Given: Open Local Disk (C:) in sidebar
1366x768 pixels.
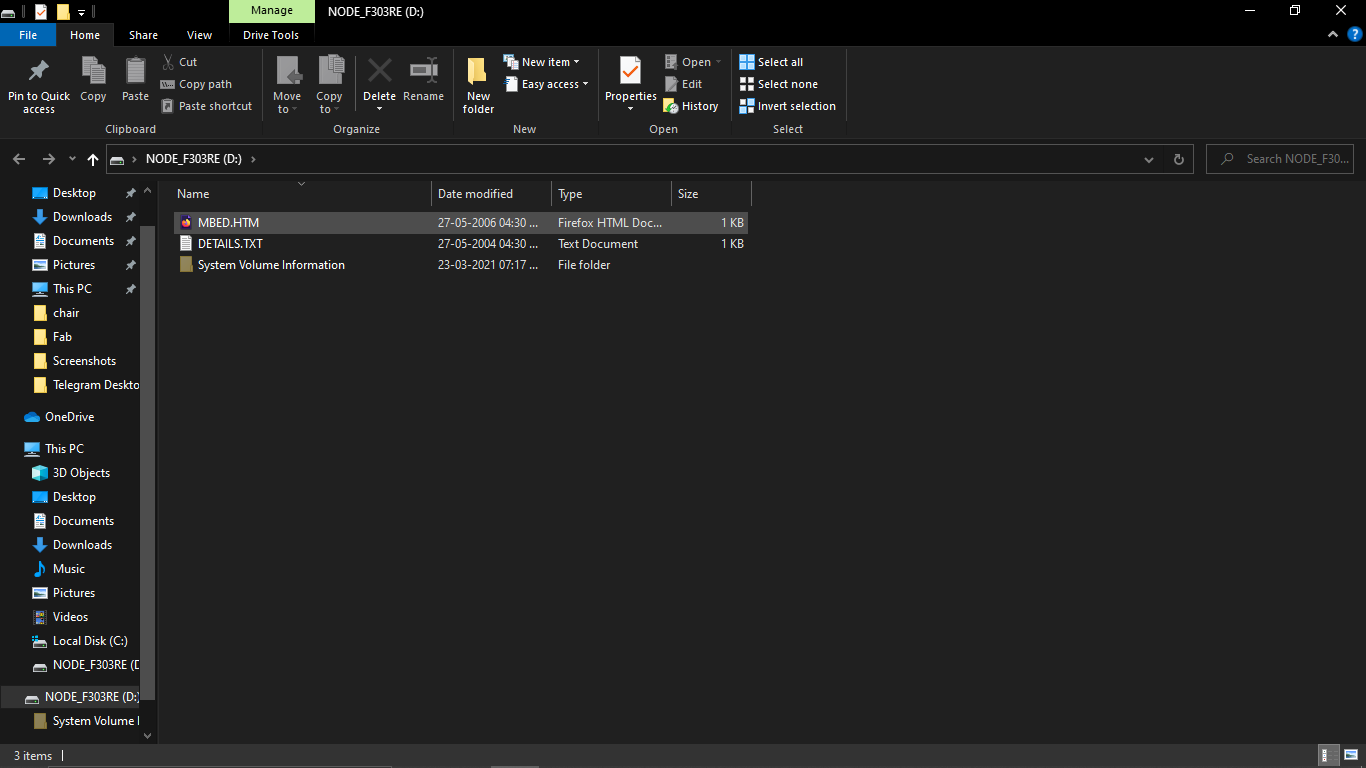Looking at the screenshot, I should tap(90, 641).
